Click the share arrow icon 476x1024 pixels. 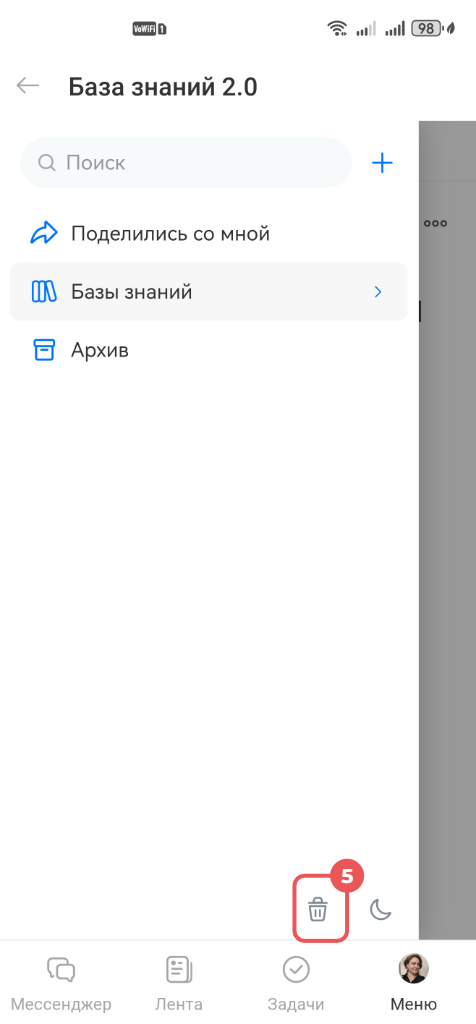[44, 233]
